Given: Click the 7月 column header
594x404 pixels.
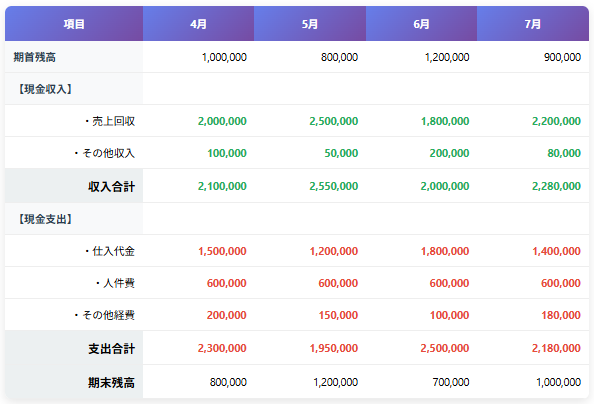Looking at the screenshot, I should point(533,24).
